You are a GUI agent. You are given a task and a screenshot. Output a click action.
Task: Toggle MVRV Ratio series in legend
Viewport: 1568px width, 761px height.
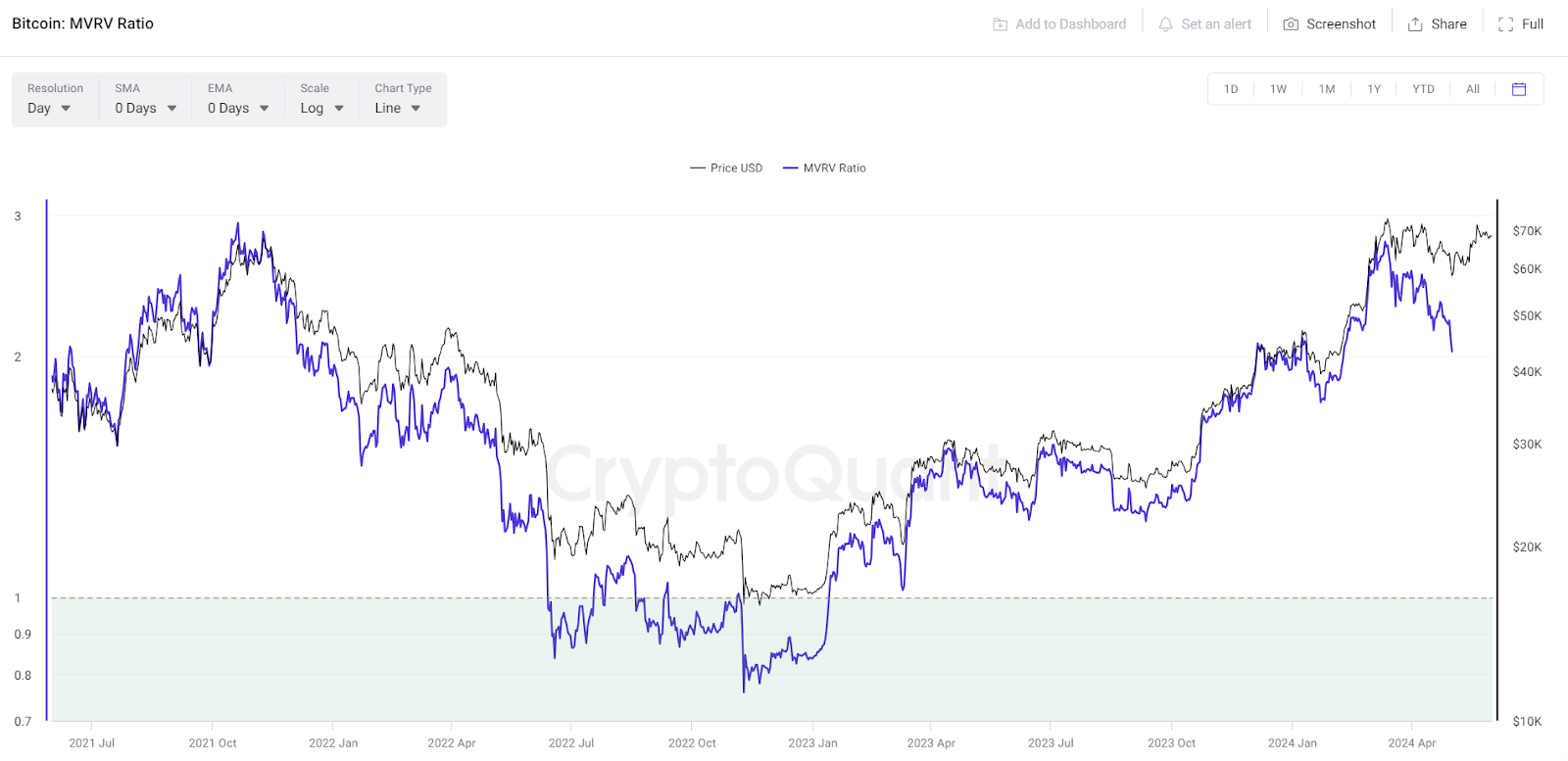coord(824,168)
